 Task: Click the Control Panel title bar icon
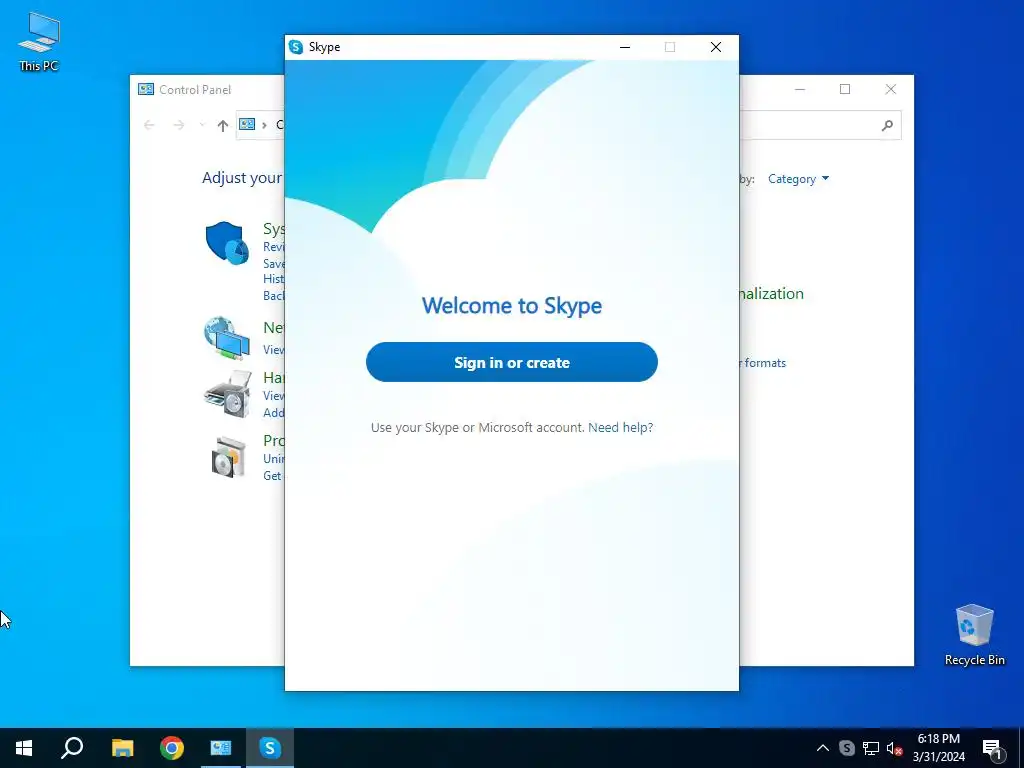click(x=146, y=89)
